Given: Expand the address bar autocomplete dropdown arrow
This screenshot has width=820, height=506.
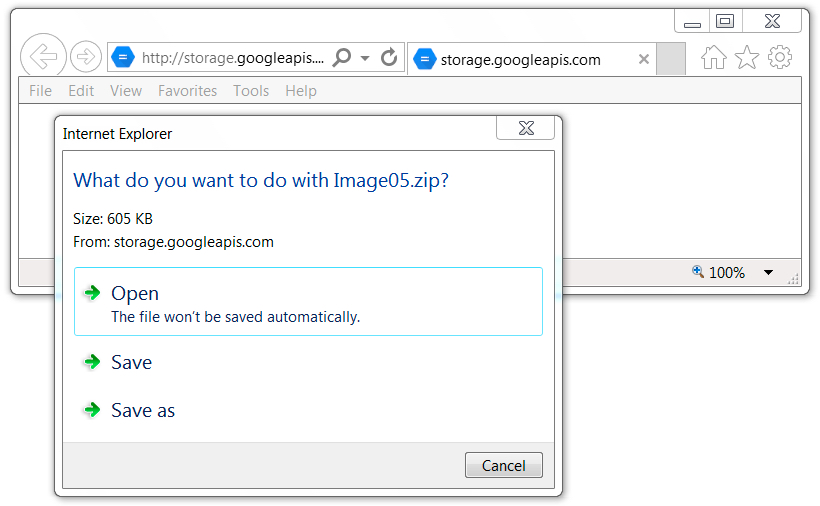Looking at the screenshot, I should [x=365, y=58].
